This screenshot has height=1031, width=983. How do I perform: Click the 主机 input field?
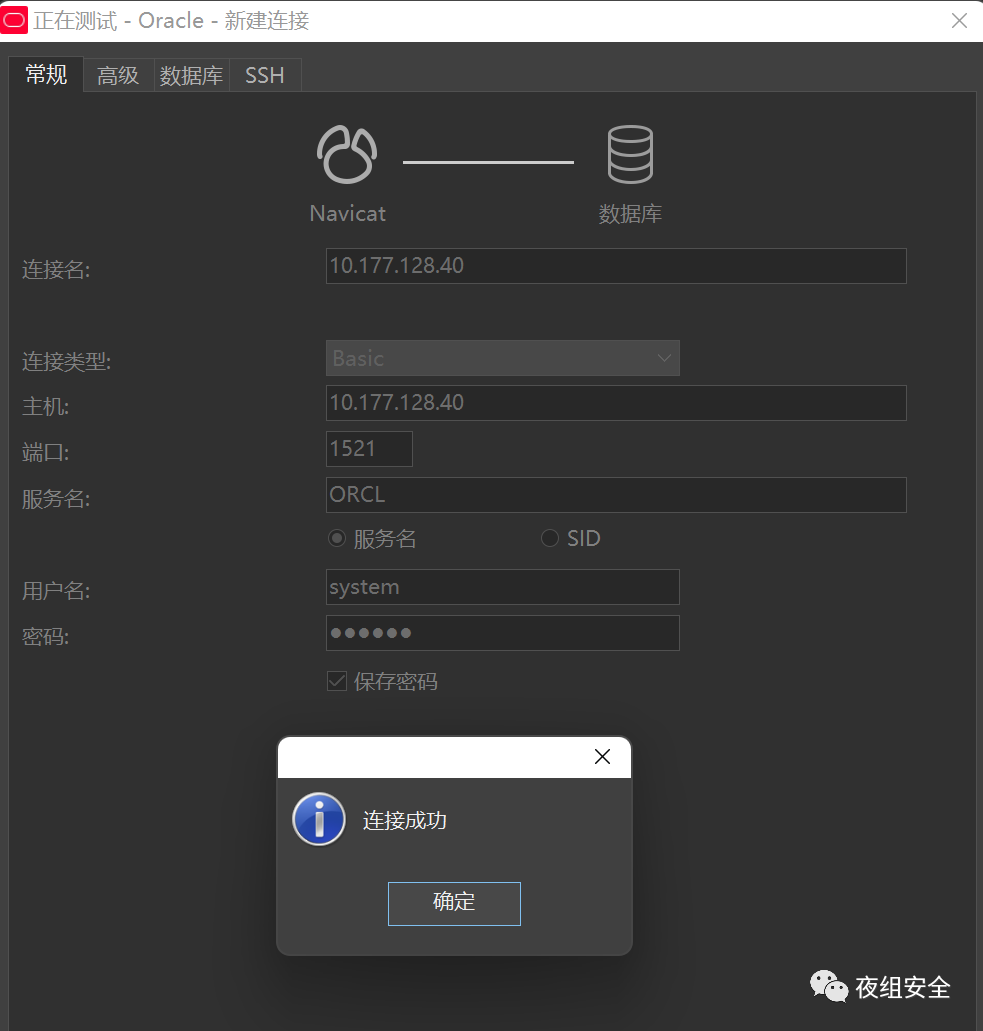coord(616,402)
